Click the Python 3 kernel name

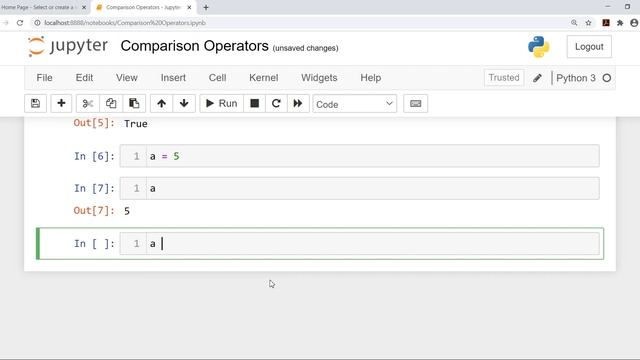(576, 78)
